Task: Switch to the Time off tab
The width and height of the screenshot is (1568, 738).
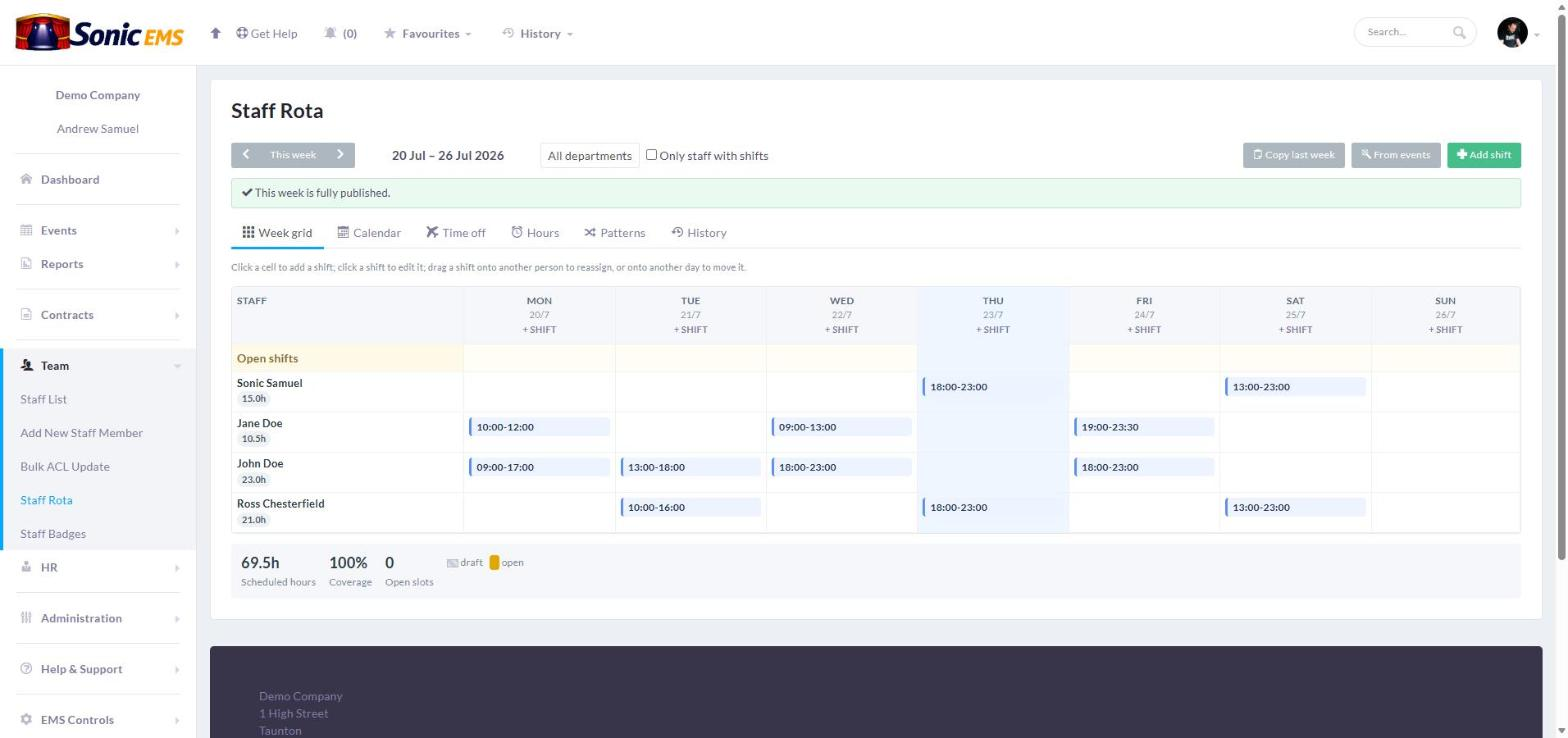Action: (x=455, y=233)
